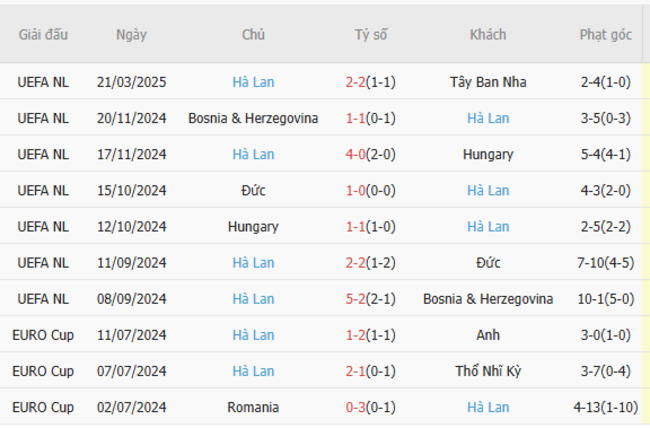Click home team Đức on 15/10/2024
Image resolution: width=650 pixels, height=428 pixels.
[x=253, y=190]
